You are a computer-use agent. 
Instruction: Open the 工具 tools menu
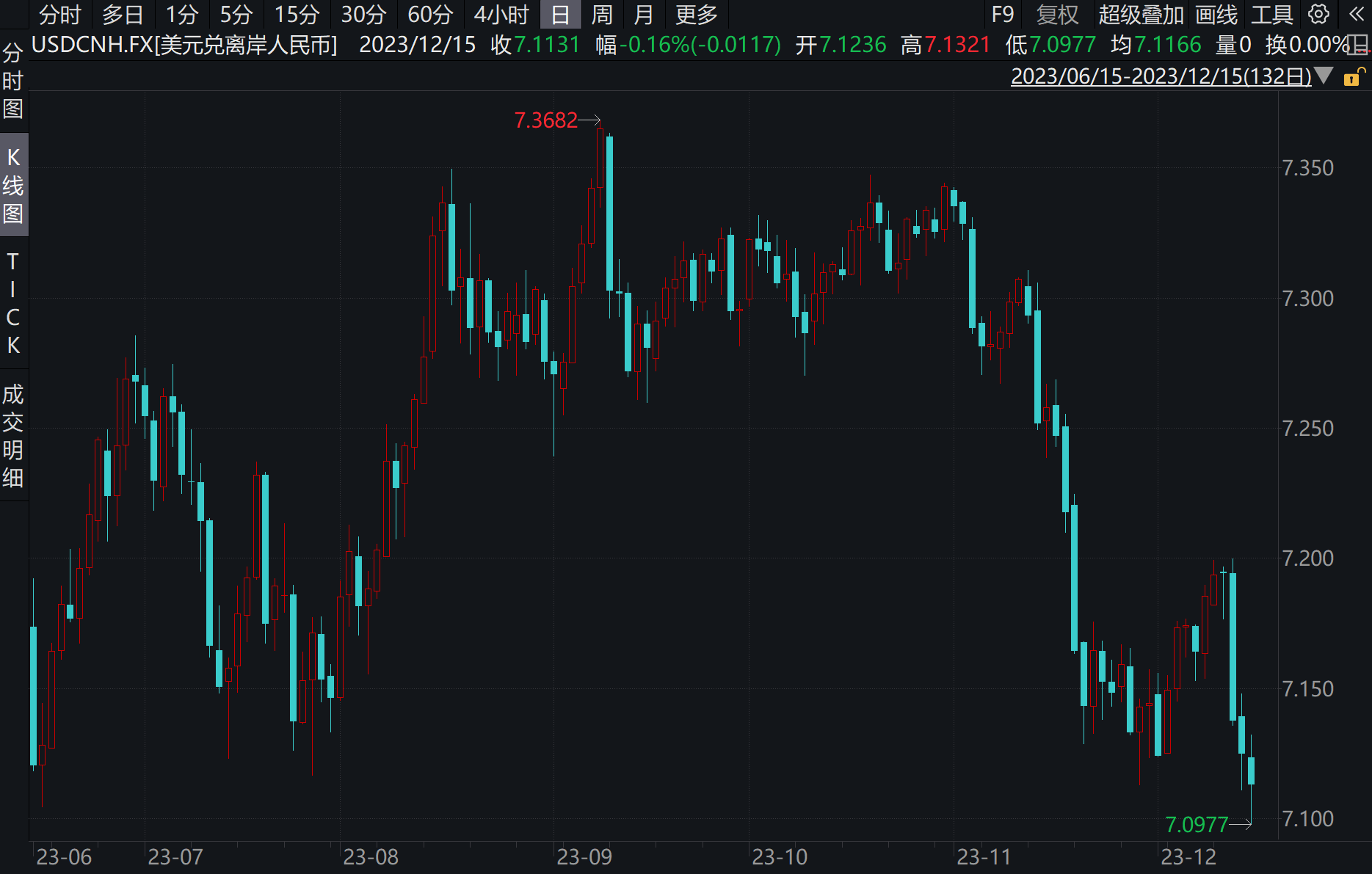pos(1271,15)
